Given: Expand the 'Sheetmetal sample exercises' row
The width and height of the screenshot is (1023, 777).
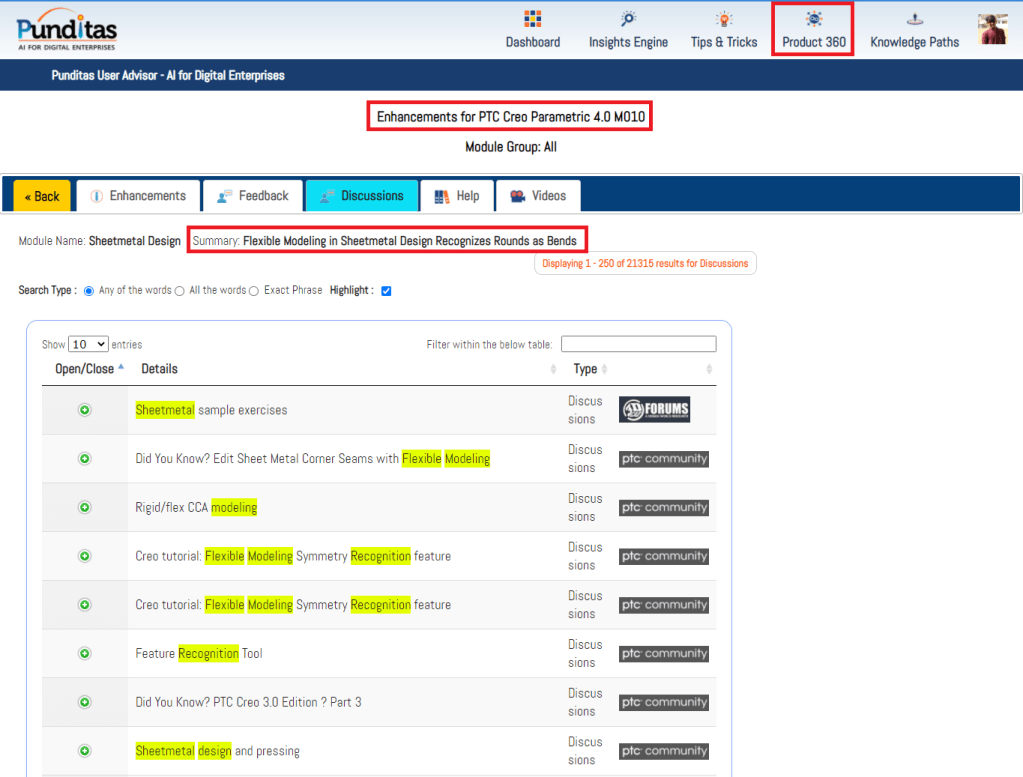Looking at the screenshot, I should tap(85, 410).
